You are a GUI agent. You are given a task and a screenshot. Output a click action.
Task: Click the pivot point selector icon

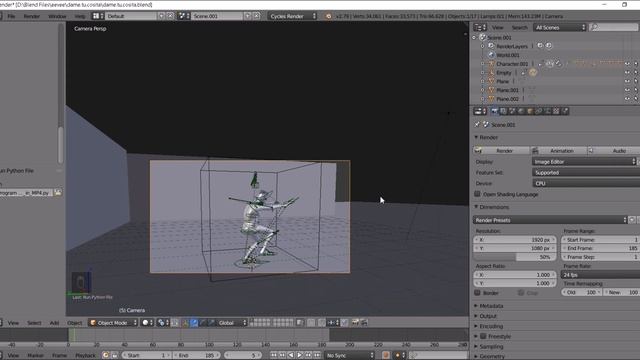[x=163, y=323]
